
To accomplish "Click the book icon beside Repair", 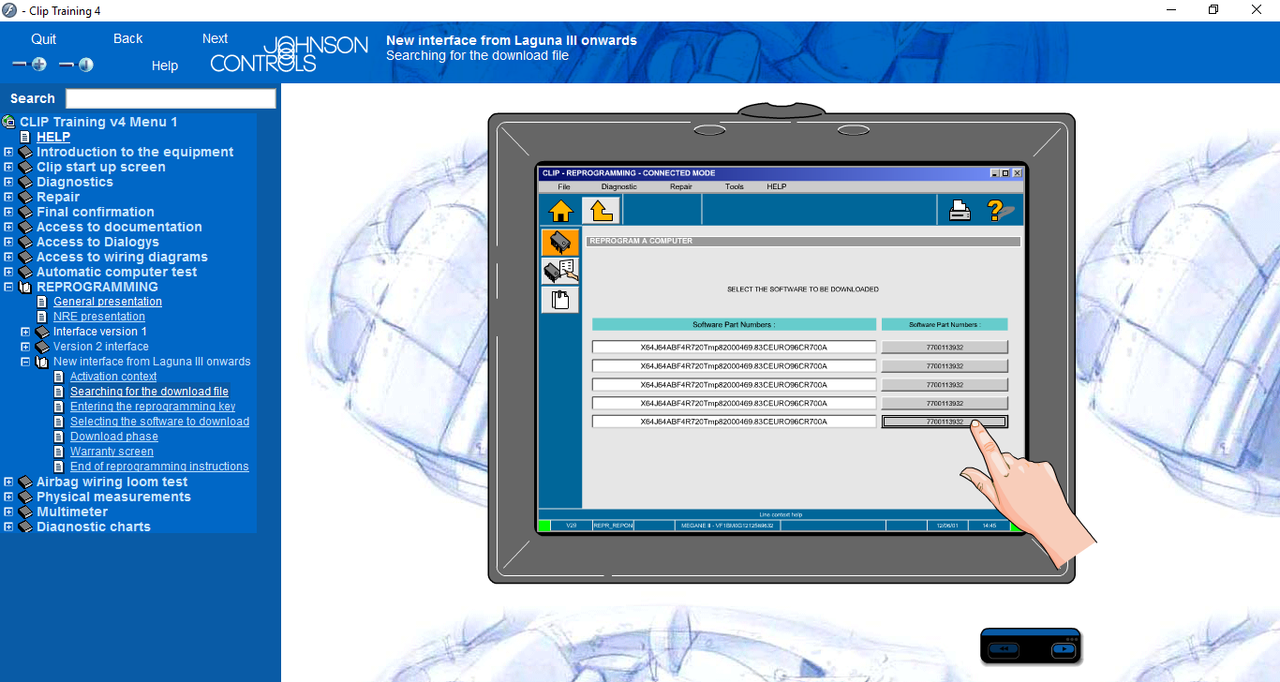I will 25,197.
